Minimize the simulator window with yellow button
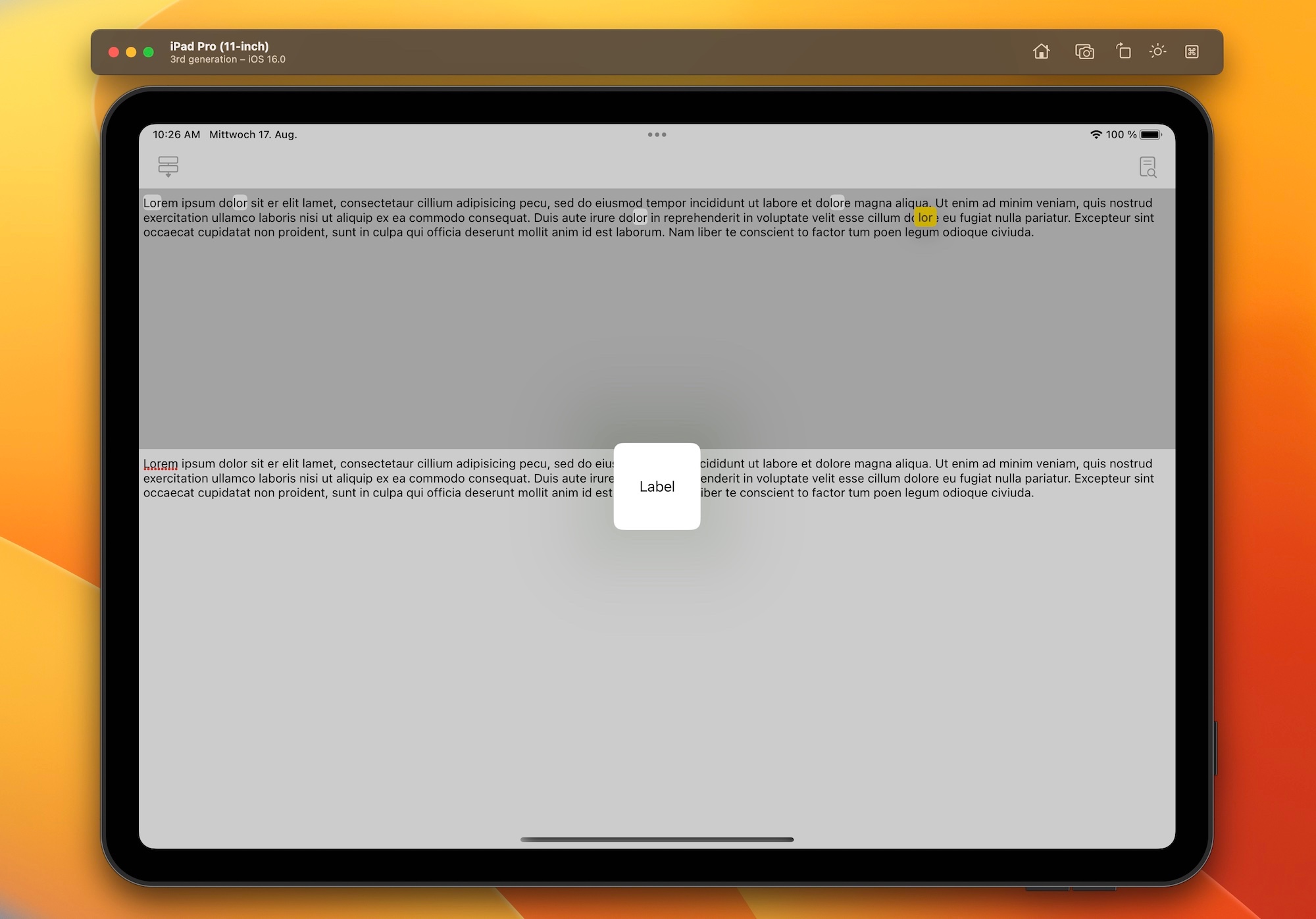 click(131, 52)
